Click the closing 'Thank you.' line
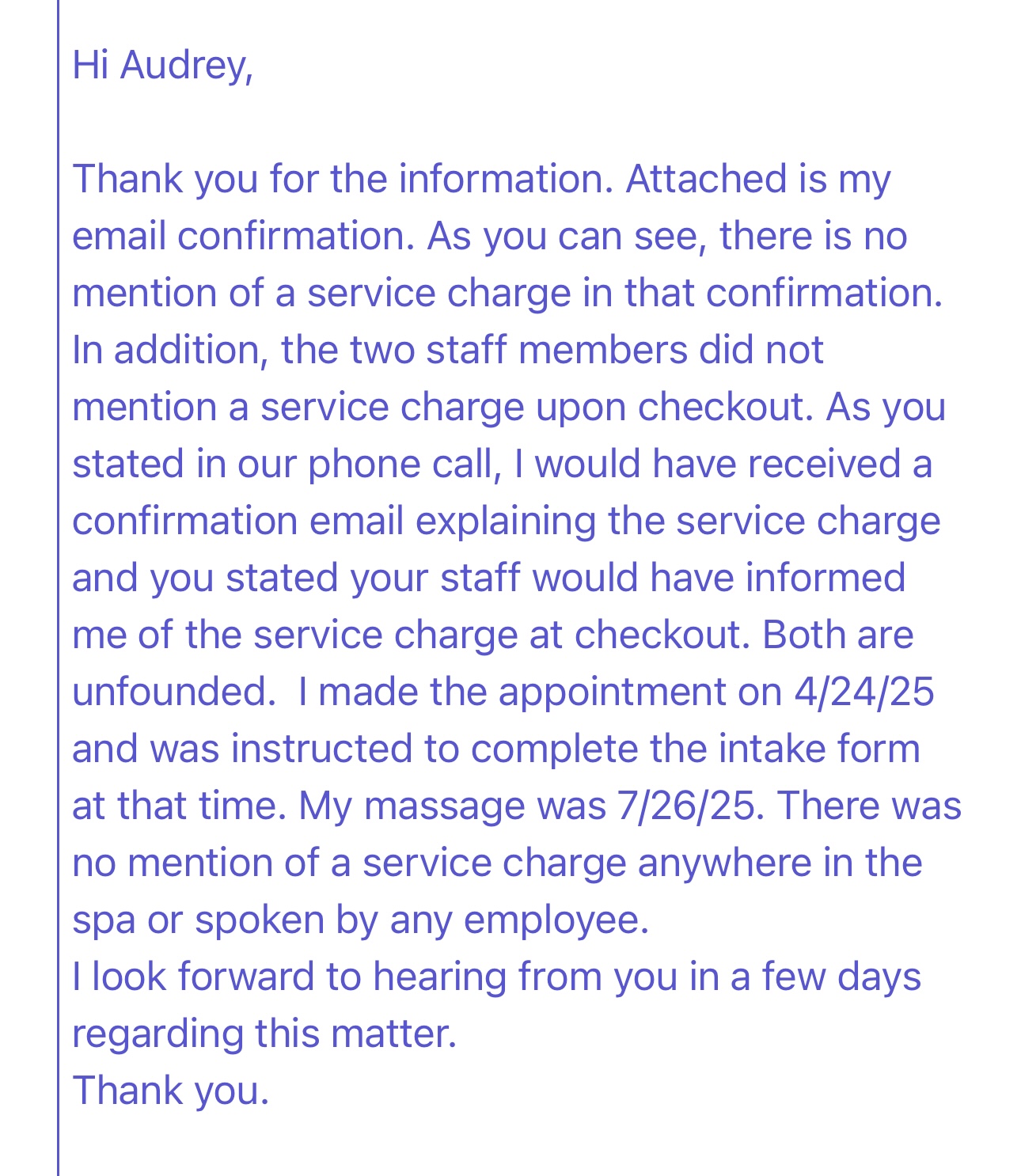Screen dimensions: 1021x1176 [x=171, y=1091]
